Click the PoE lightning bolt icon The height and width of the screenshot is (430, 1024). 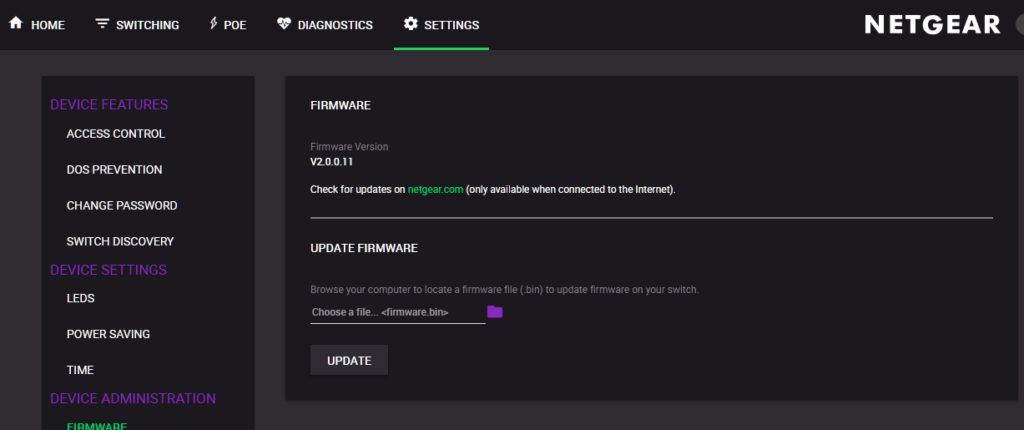coord(213,24)
